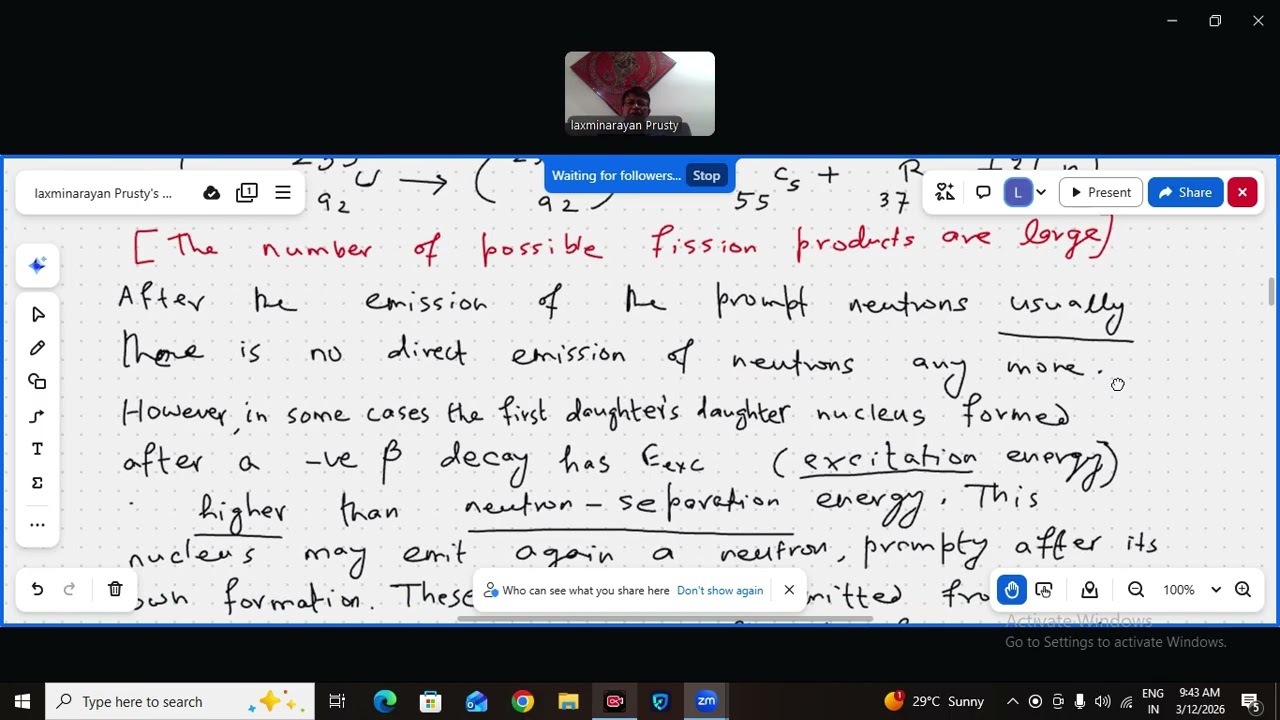Open clock showing 9:43 AM

[x=1200, y=702]
